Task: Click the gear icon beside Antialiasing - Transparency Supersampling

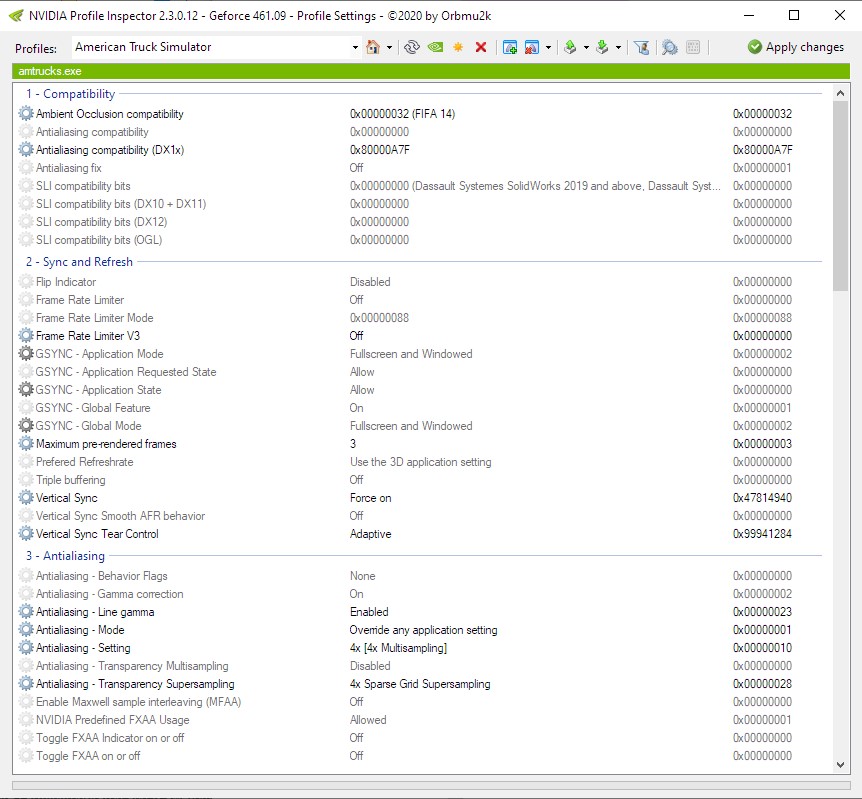Action: pos(26,684)
